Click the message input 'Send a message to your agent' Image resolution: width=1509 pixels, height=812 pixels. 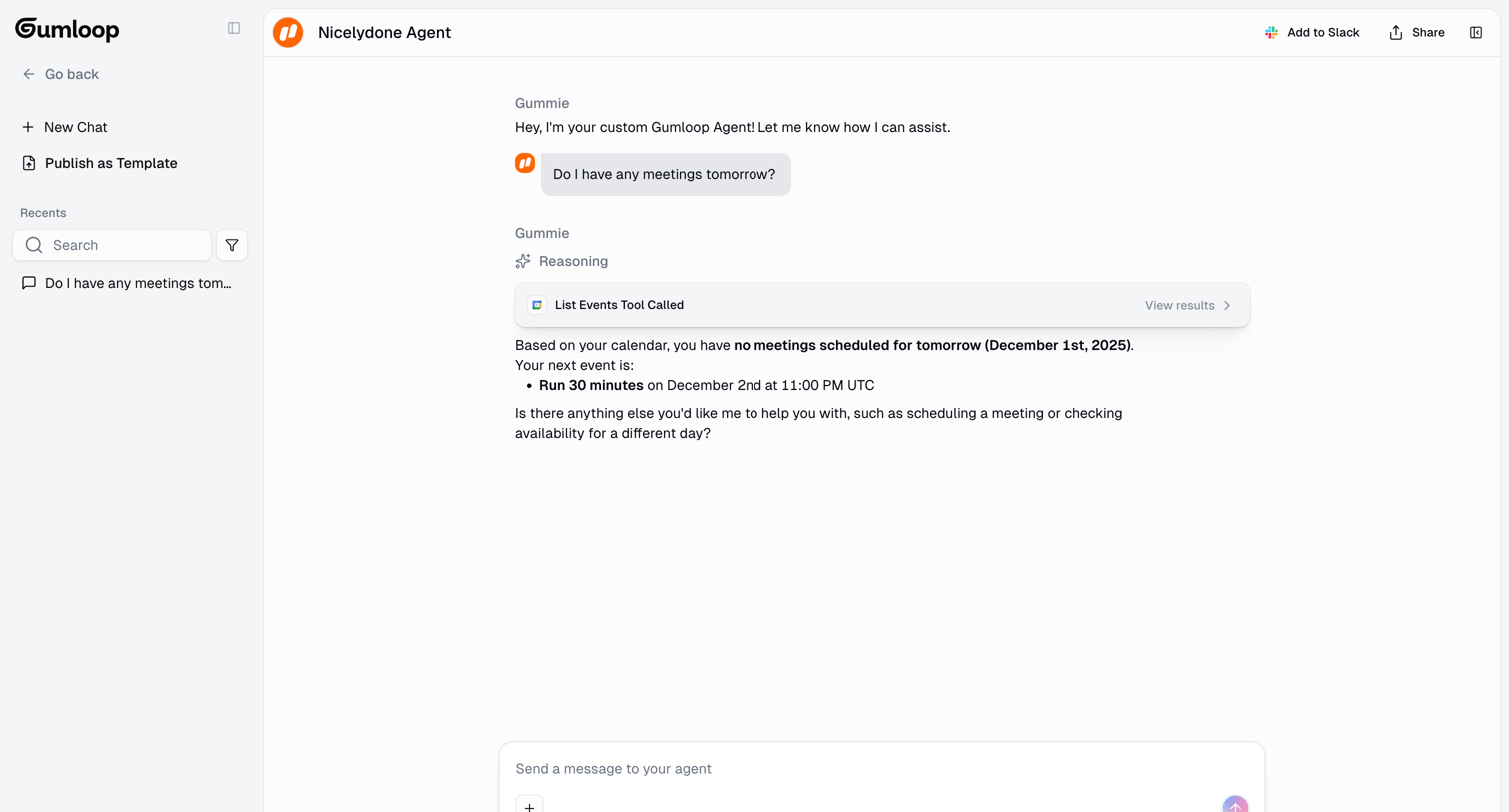tap(881, 769)
